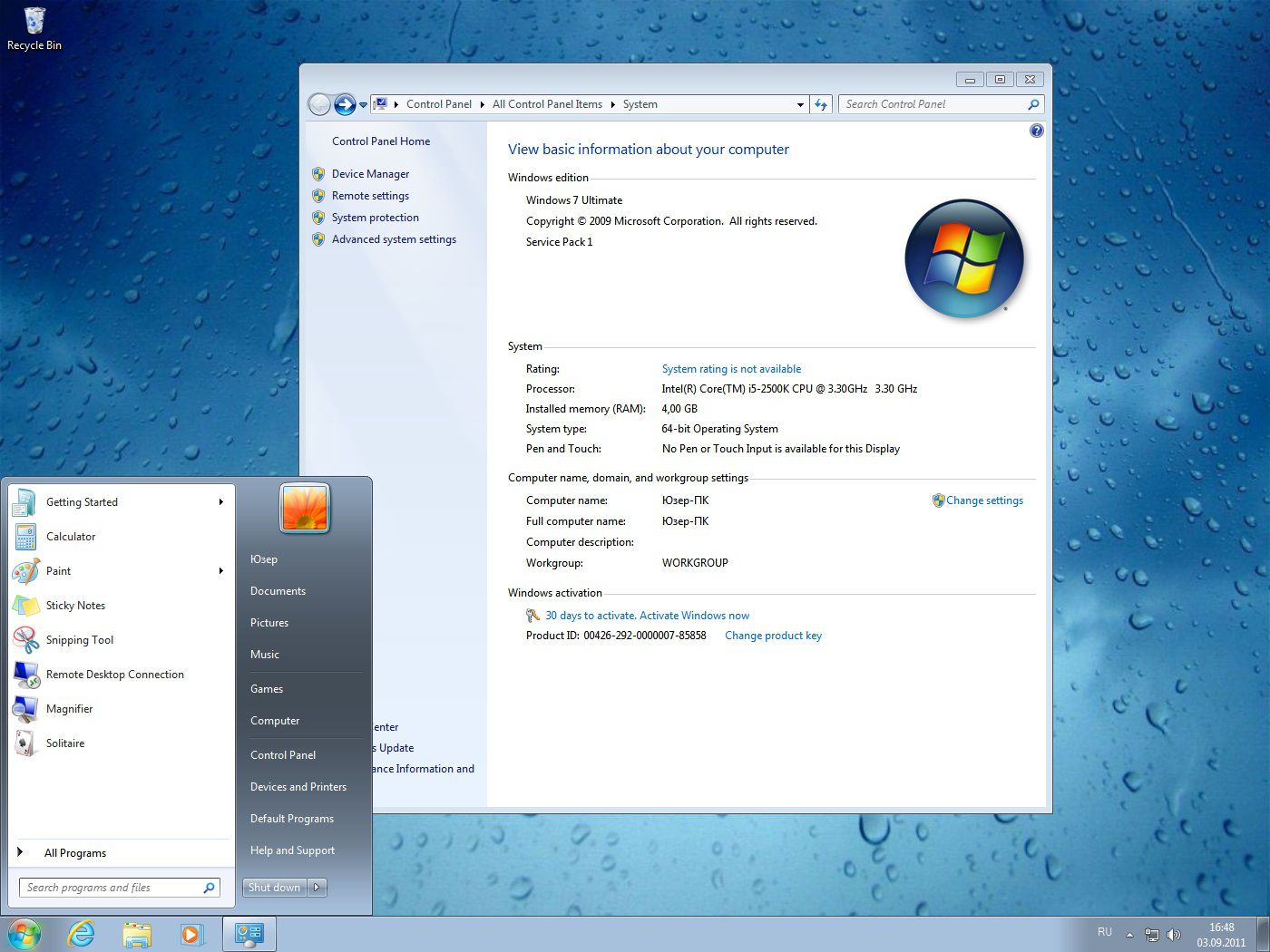Show hidden tray icons arrow

click(x=1129, y=934)
